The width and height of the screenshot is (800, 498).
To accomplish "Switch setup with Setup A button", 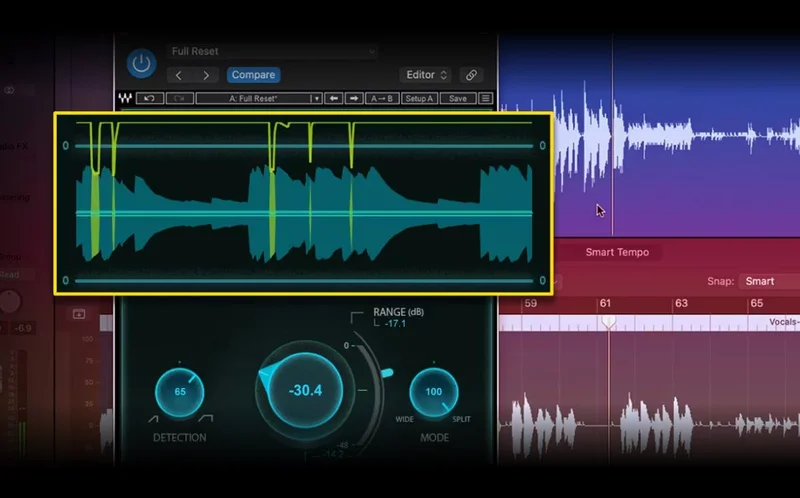I will tap(419, 98).
